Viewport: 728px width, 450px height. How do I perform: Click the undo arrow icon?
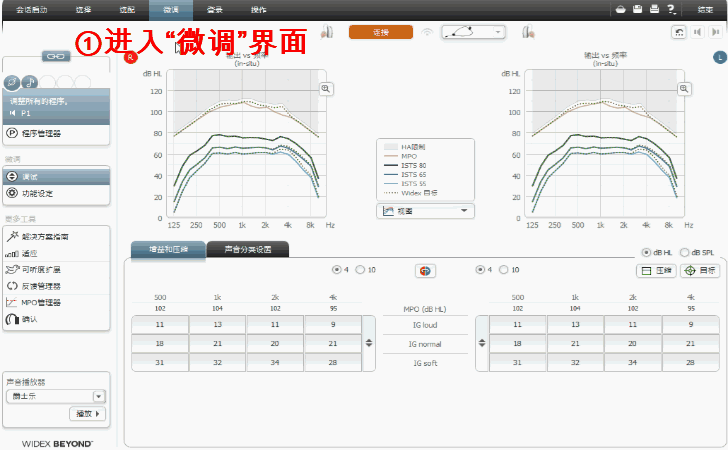pos(681,32)
